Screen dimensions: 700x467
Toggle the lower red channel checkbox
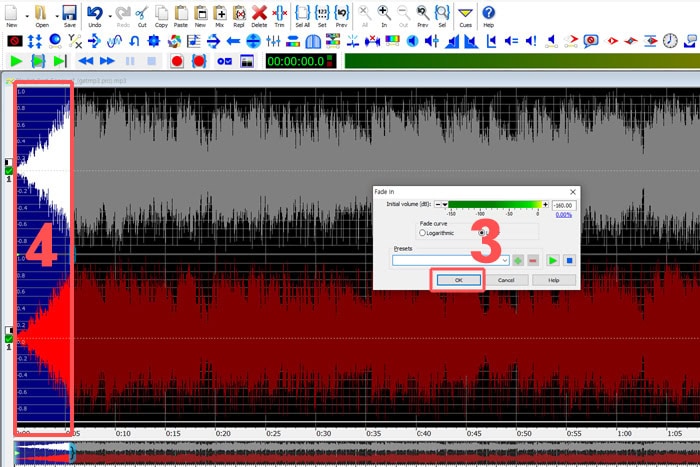coord(8,338)
